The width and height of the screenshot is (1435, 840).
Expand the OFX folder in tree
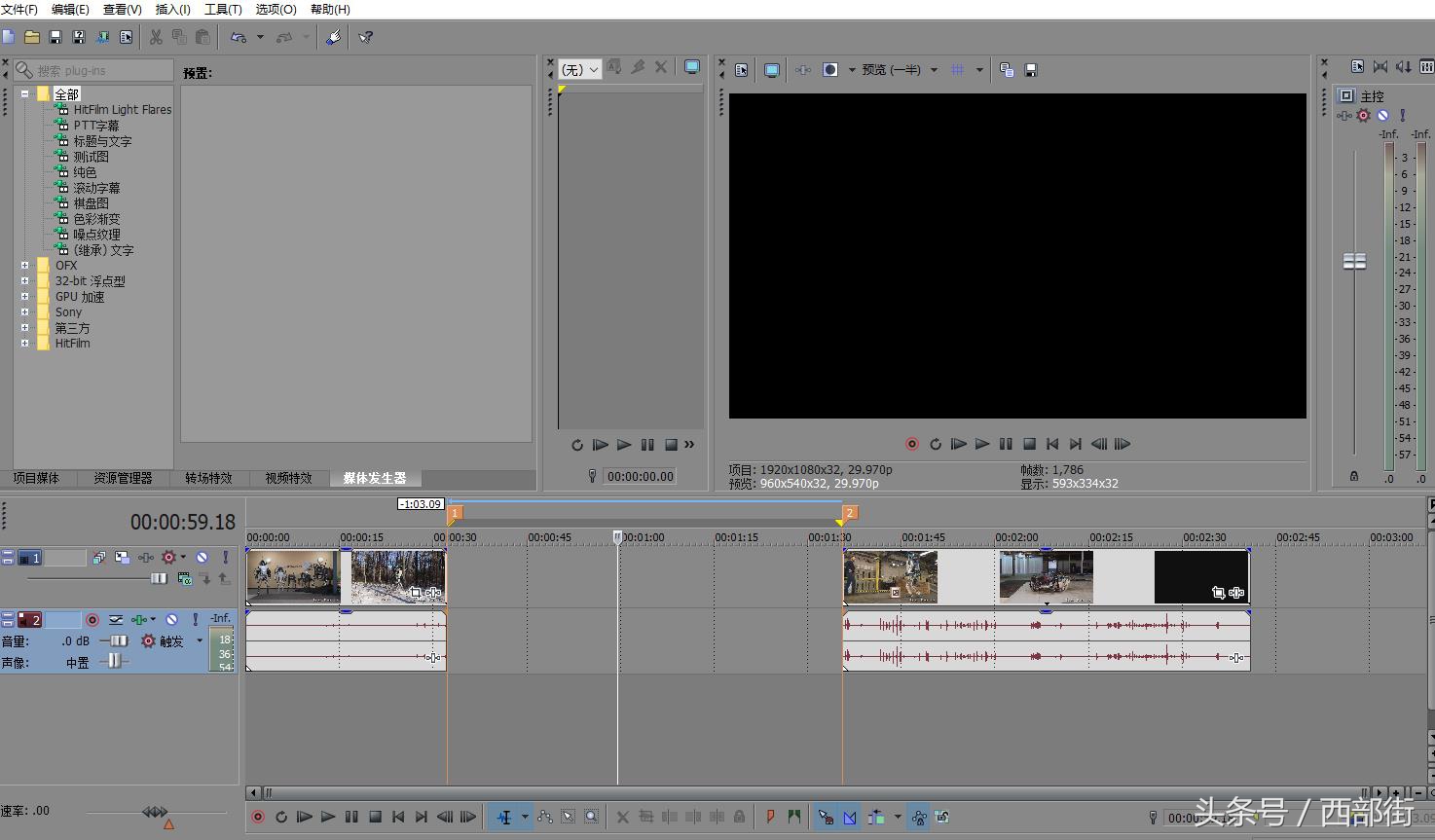click(x=24, y=265)
